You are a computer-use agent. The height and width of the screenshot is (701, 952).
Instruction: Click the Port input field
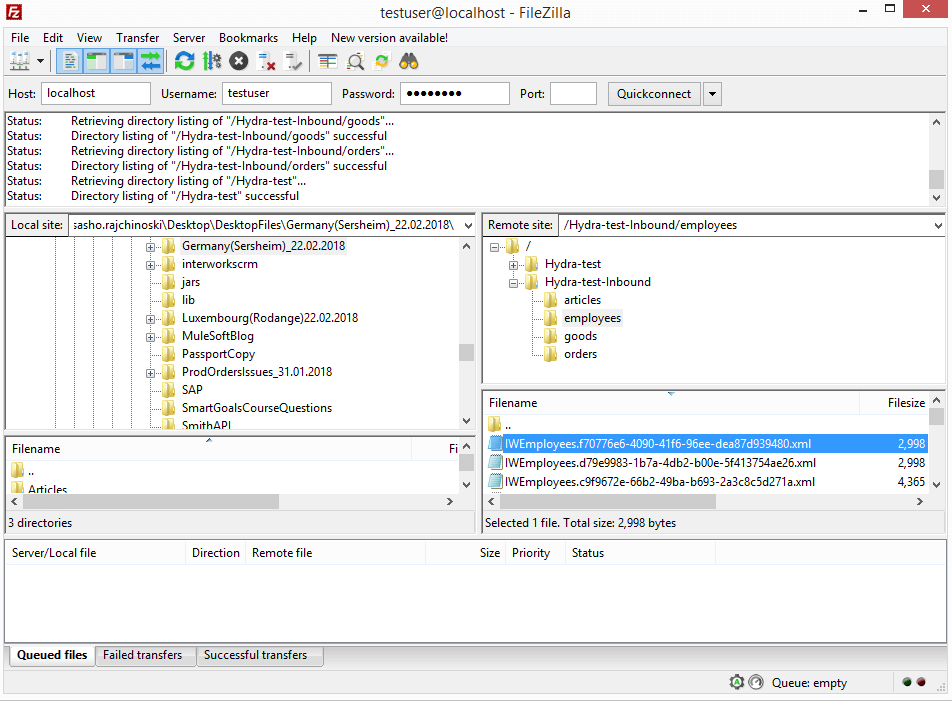coord(573,93)
